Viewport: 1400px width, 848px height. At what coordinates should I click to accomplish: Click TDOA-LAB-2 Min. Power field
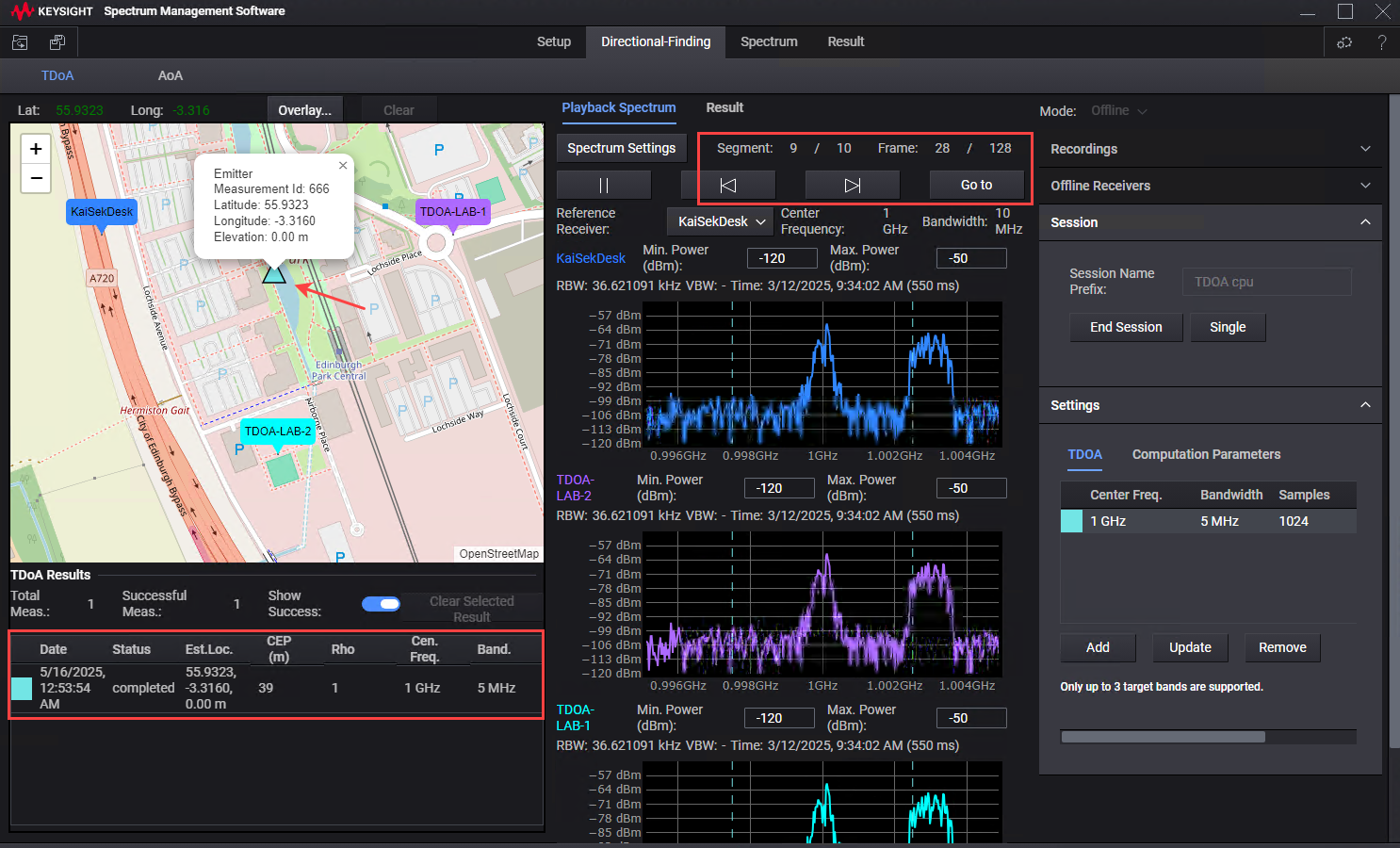click(779, 489)
